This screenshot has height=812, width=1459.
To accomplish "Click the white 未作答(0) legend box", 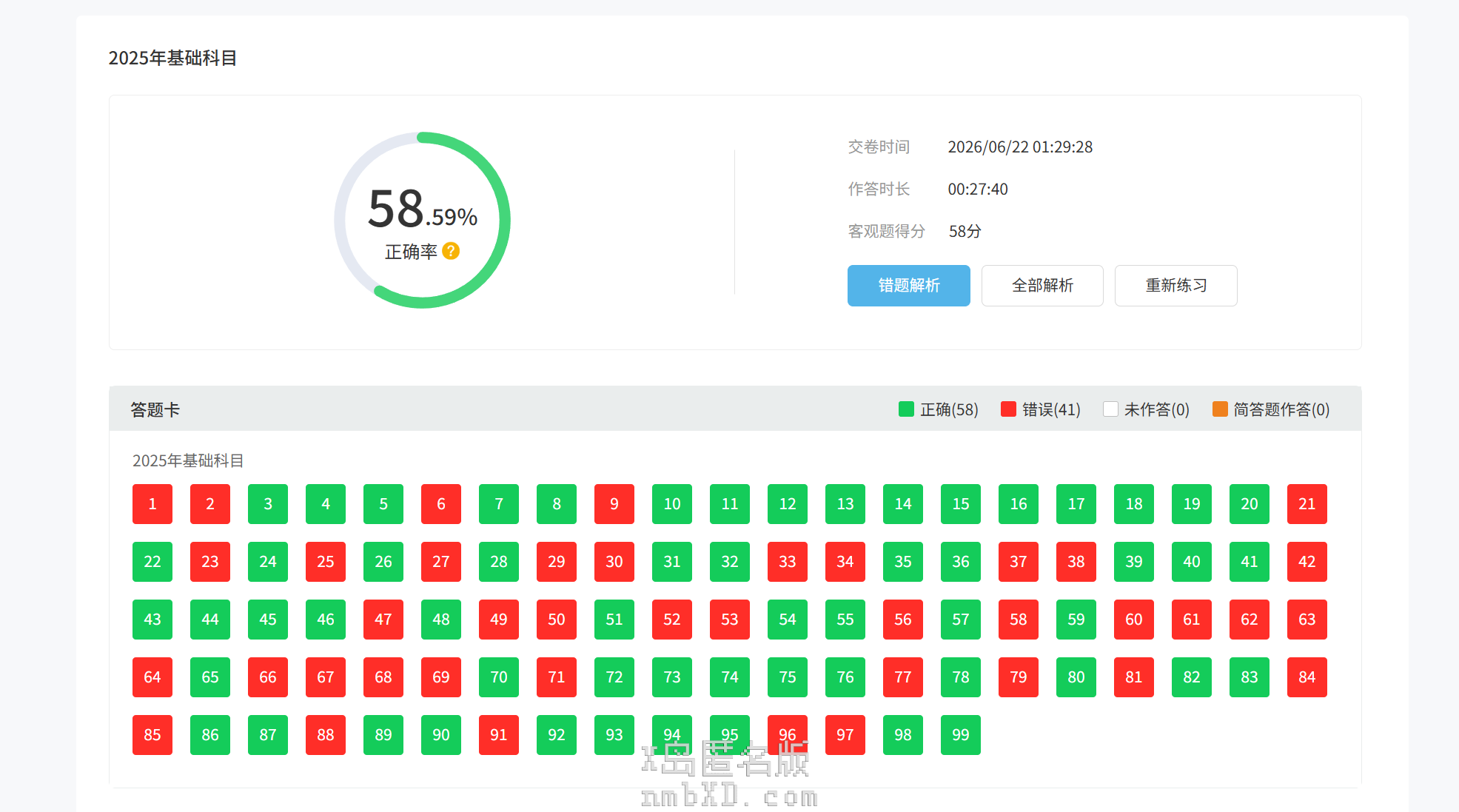I will pyautogui.click(x=1110, y=409).
